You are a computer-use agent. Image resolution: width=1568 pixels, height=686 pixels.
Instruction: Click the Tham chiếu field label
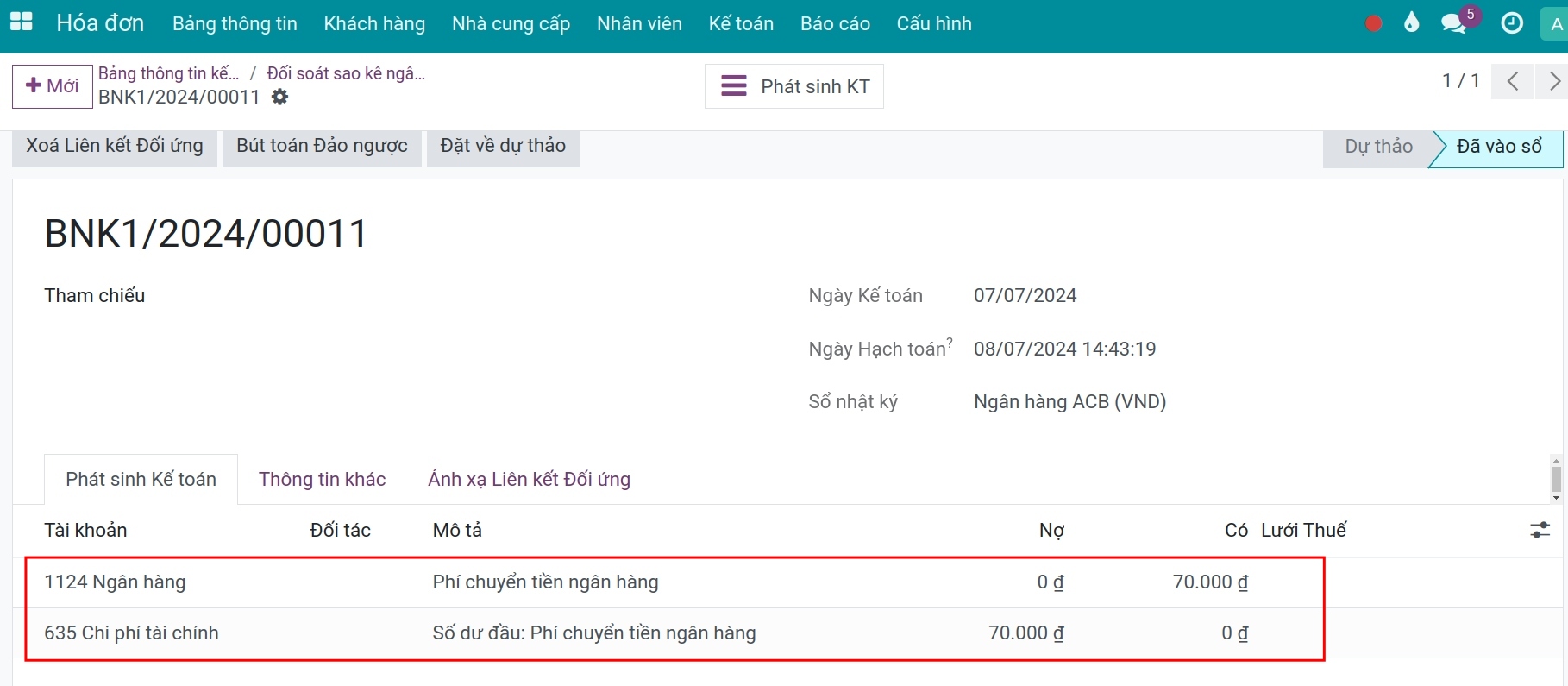(95, 296)
